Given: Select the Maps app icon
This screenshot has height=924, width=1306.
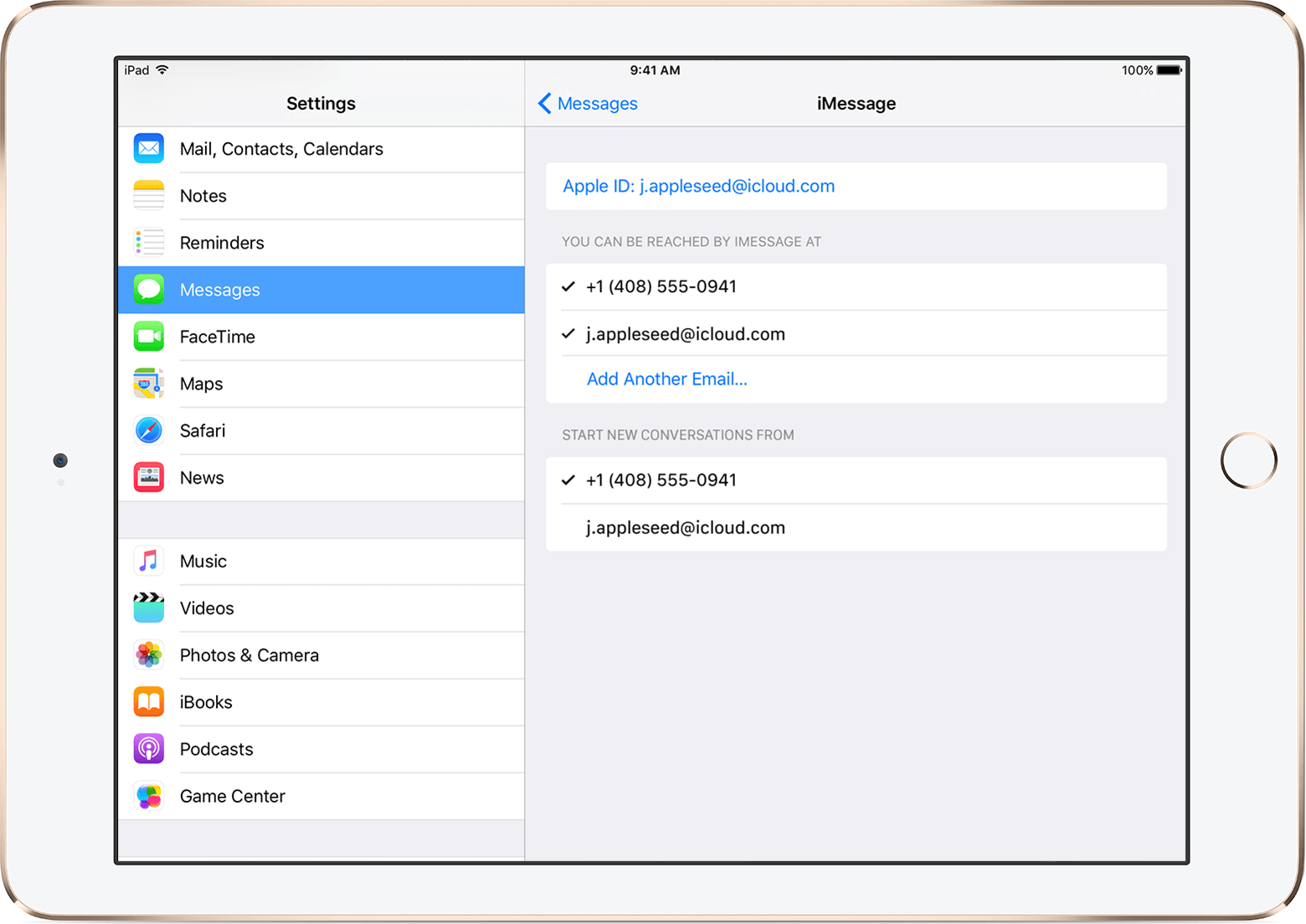Looking at the screenshot, I should click(x=148, y=383).
